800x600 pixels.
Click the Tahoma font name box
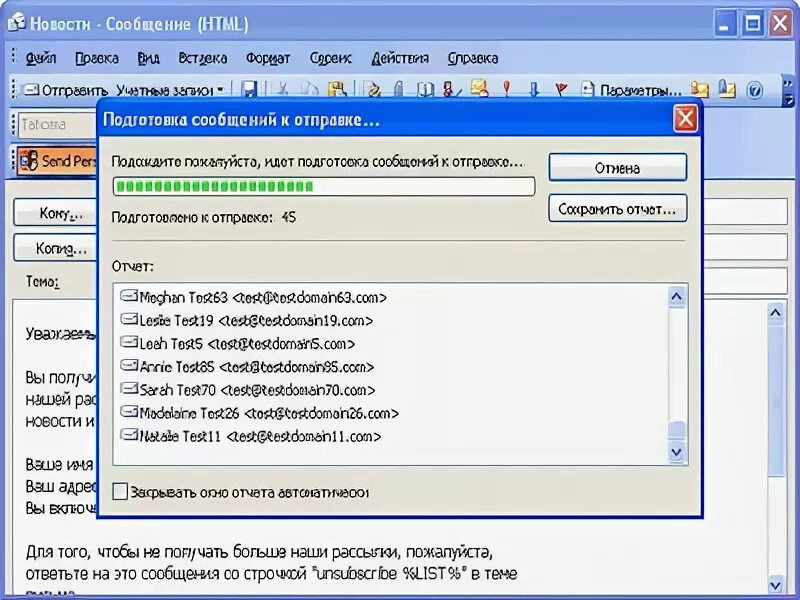[57, 124]
